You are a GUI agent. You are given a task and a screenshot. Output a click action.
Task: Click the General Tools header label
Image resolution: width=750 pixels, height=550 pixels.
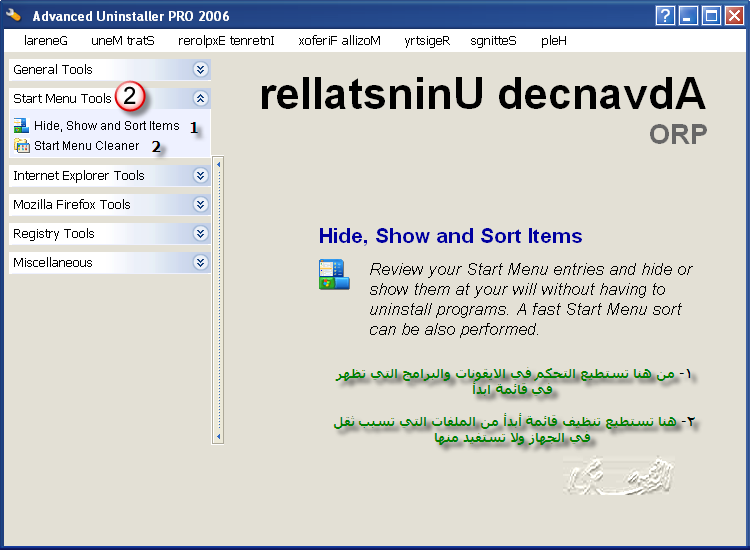coord(53,70)
